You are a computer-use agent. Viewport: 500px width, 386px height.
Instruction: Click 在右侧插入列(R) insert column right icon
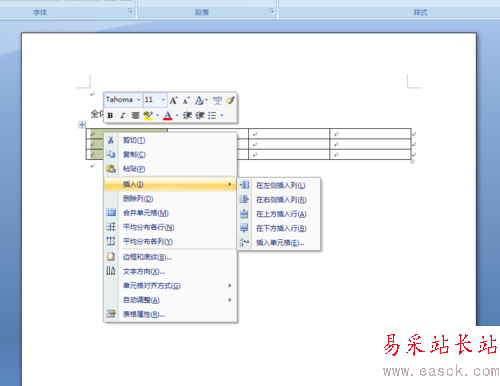[244, 199]
